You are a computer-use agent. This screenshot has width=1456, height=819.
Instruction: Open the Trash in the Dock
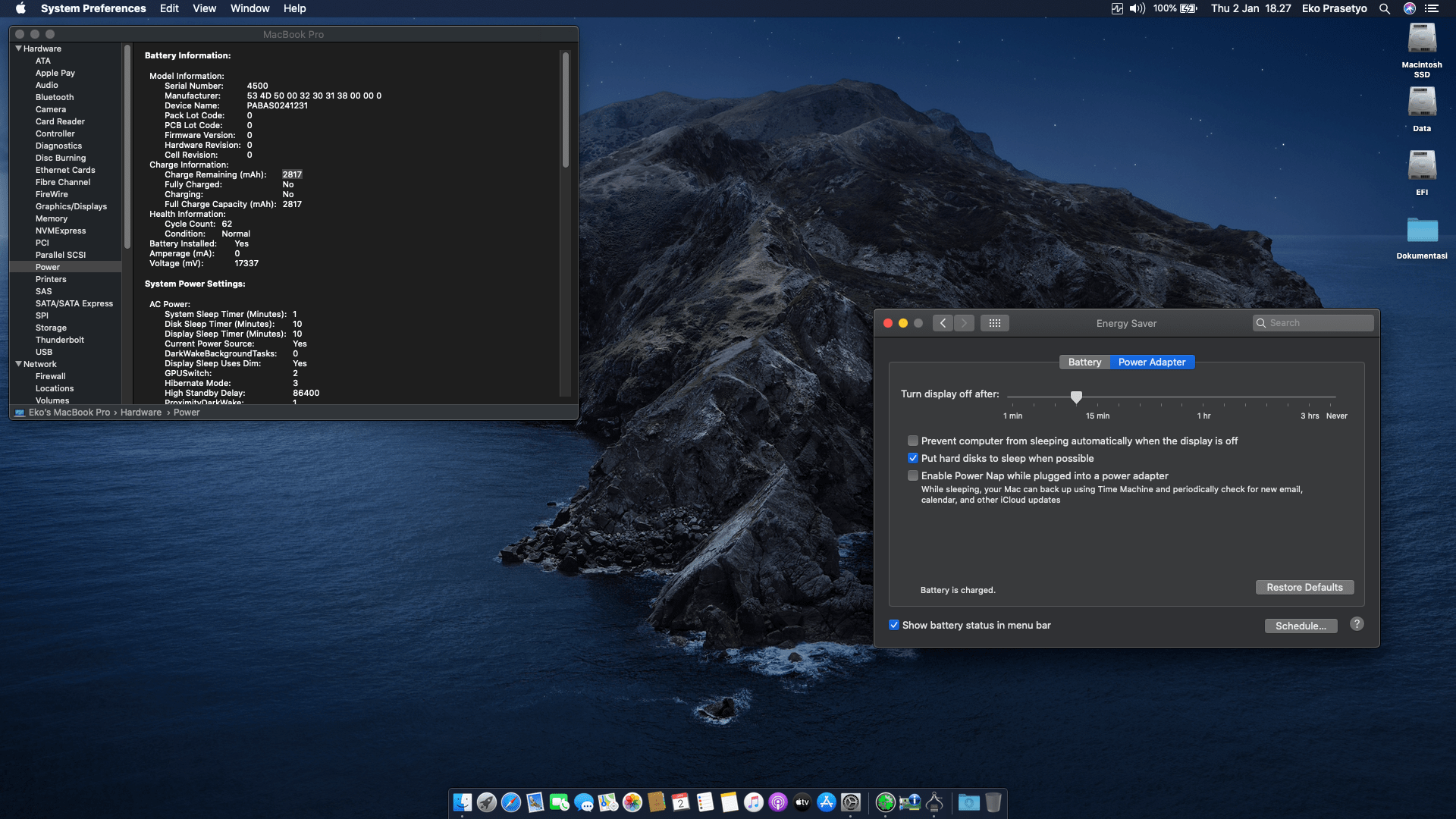point(993,802)
